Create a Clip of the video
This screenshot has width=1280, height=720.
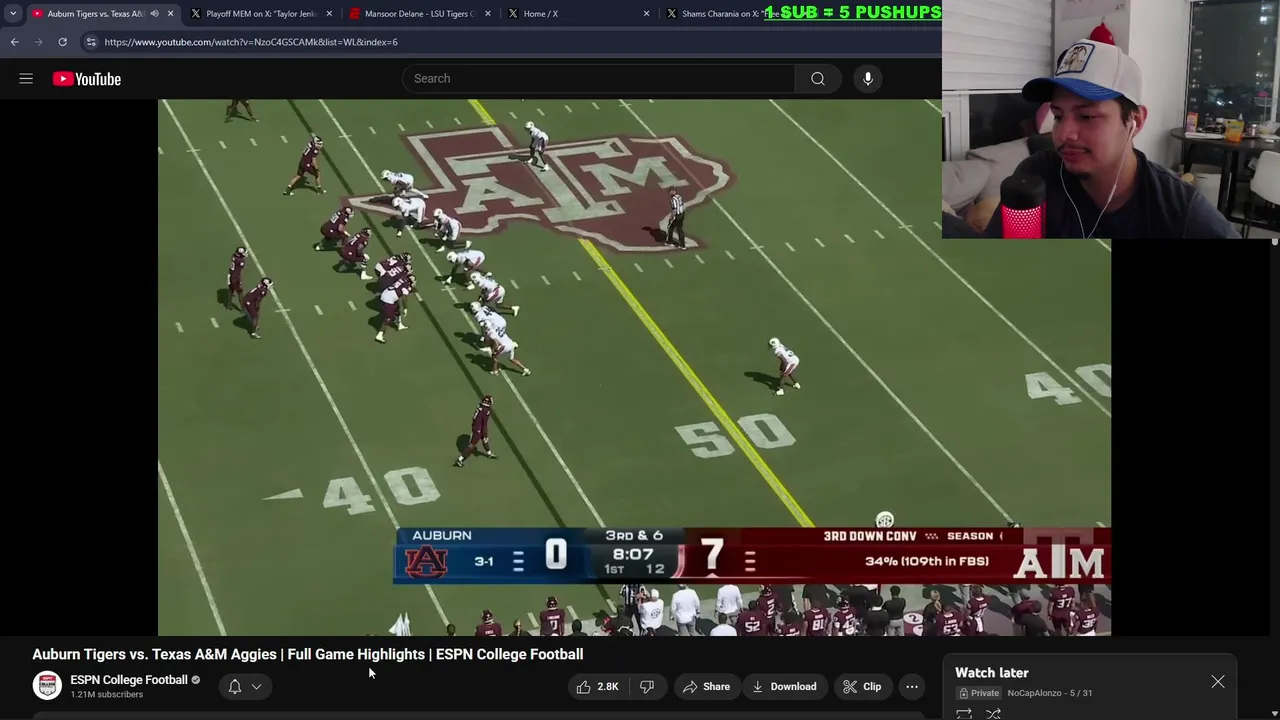tap(862, 687)
